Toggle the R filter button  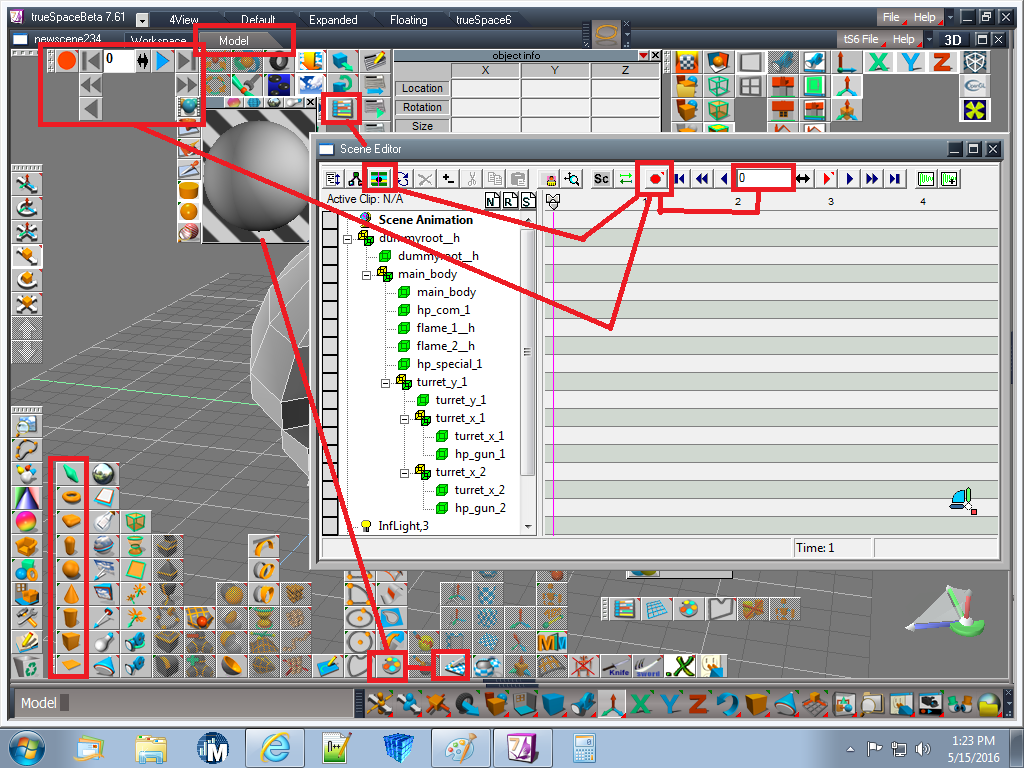click(x=511, y=200)
